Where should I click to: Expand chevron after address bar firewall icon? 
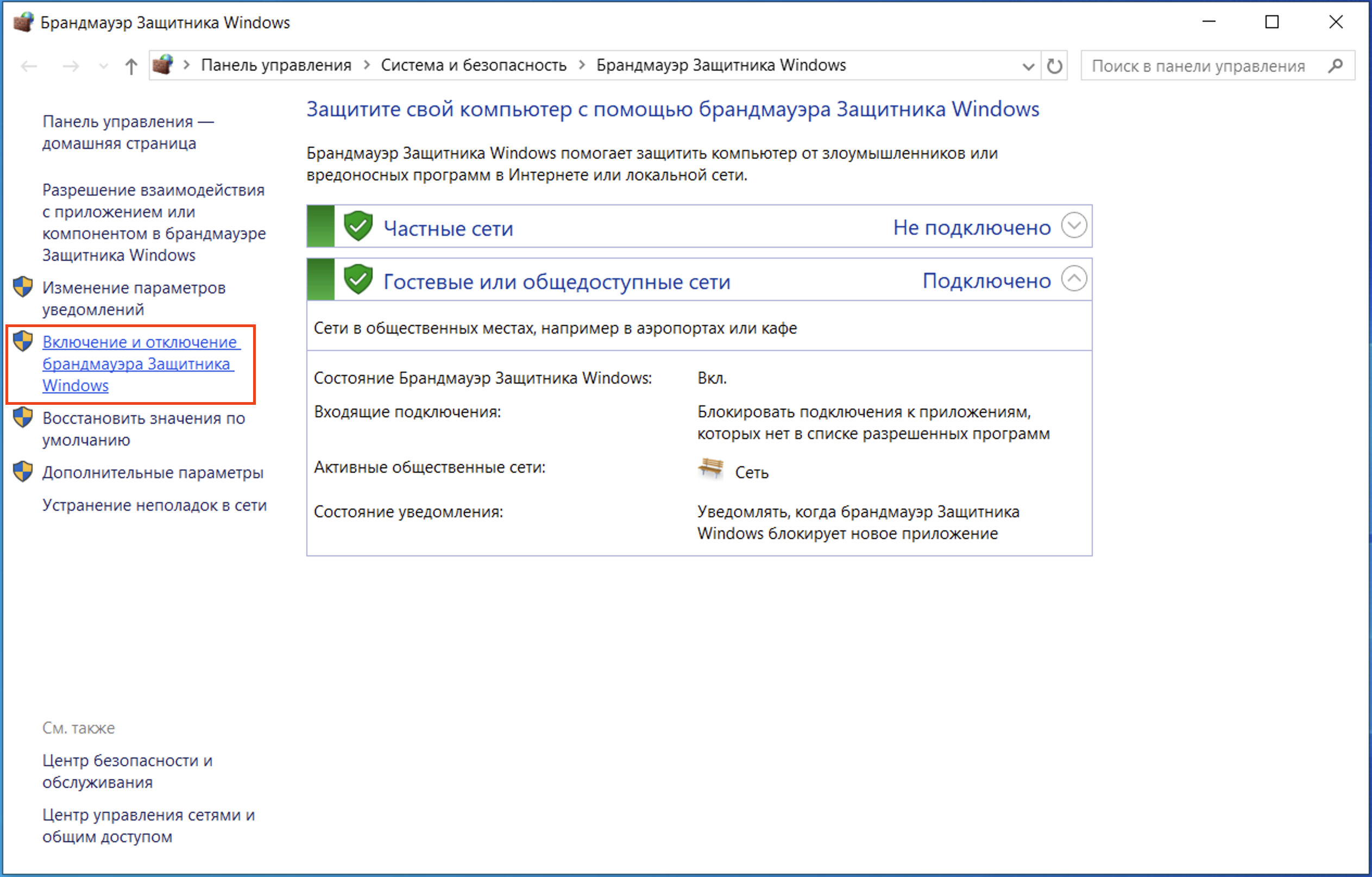186,65
